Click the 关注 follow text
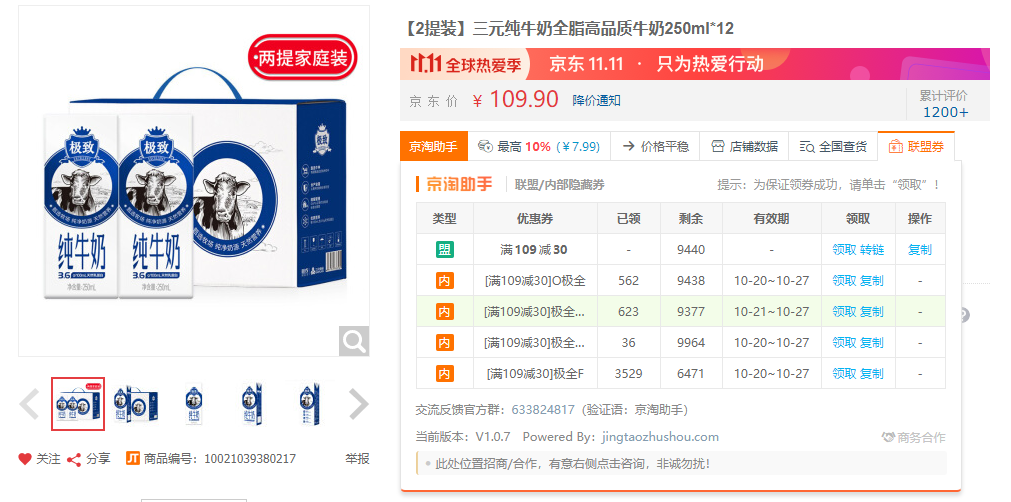 point(48,459)
